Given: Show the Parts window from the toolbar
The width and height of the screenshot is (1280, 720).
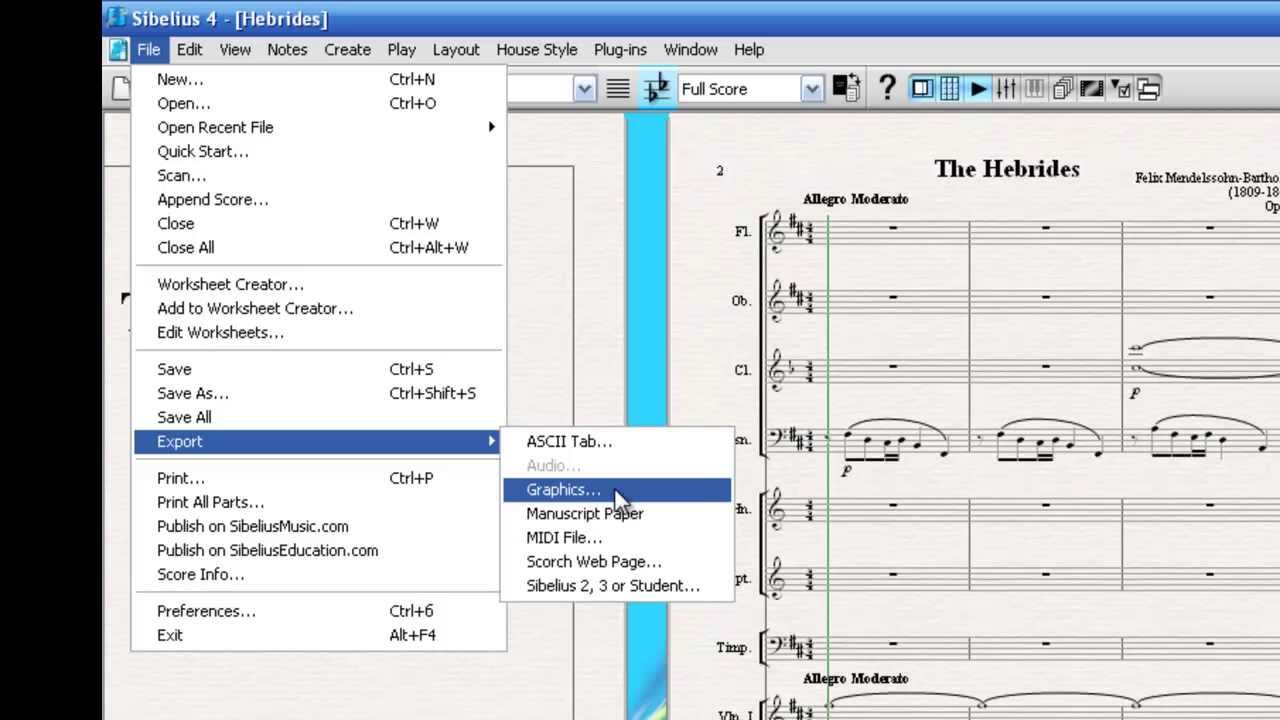Looking at the screenshot, I should click(x=1062, y=89).
